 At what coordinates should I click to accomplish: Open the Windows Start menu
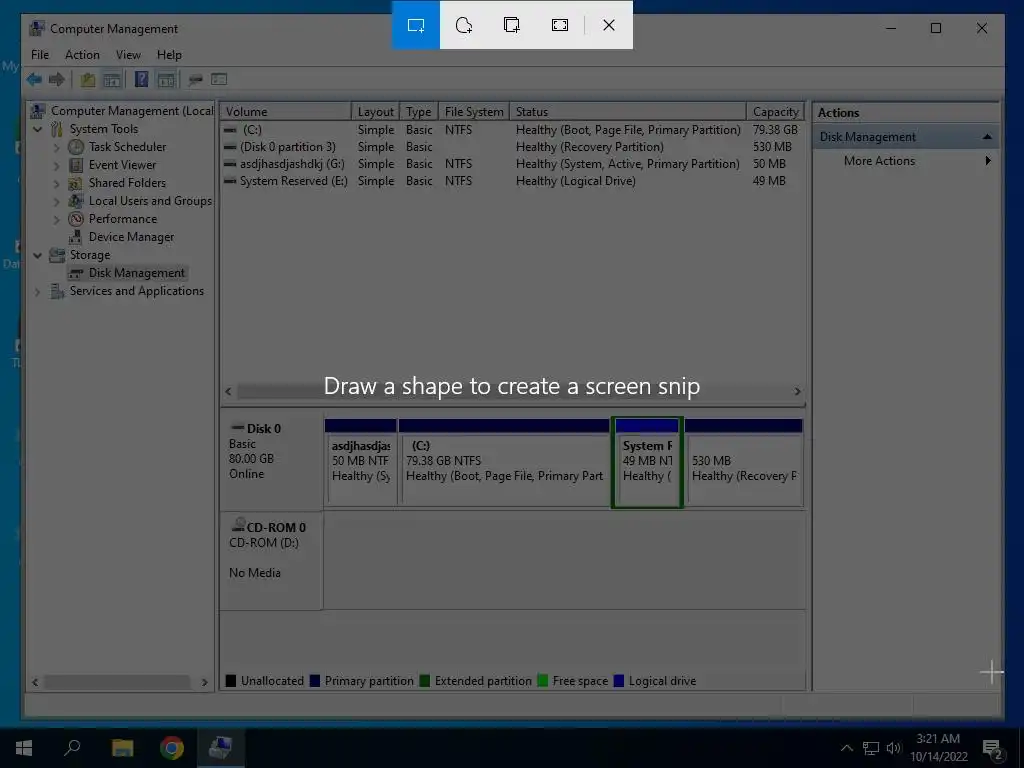(x=24, y=748)
